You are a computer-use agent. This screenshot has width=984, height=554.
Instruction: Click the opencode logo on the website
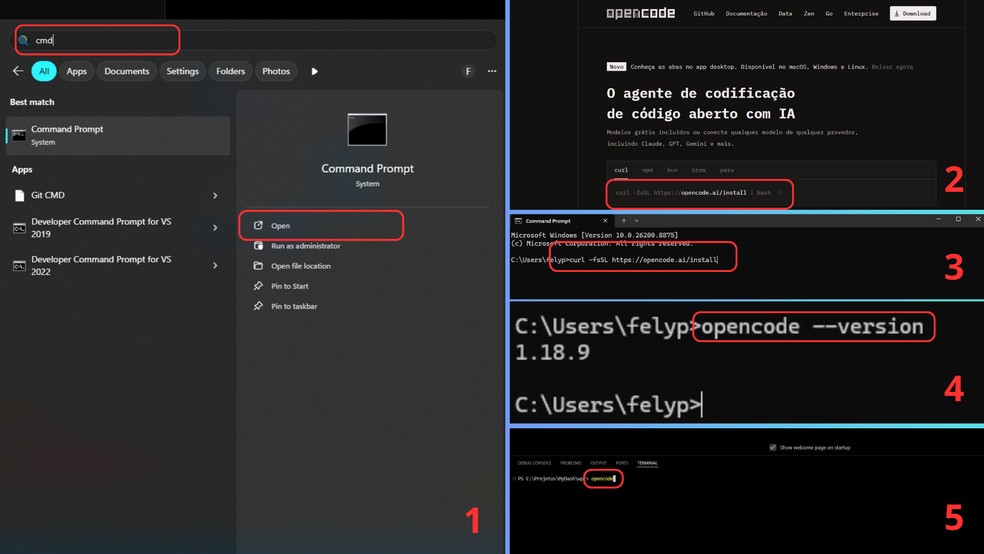pyautogui.click(x=640, y=13)
